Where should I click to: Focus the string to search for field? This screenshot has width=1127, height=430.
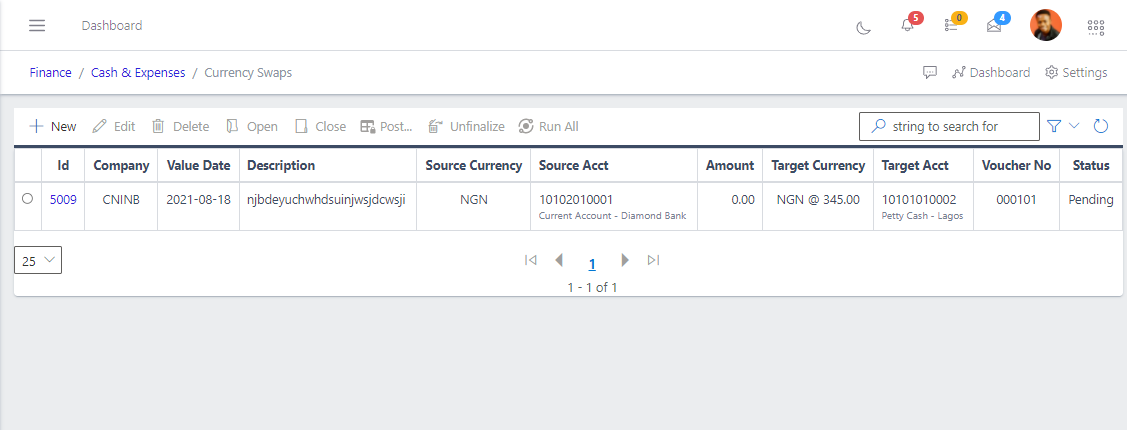click(949, 127)
